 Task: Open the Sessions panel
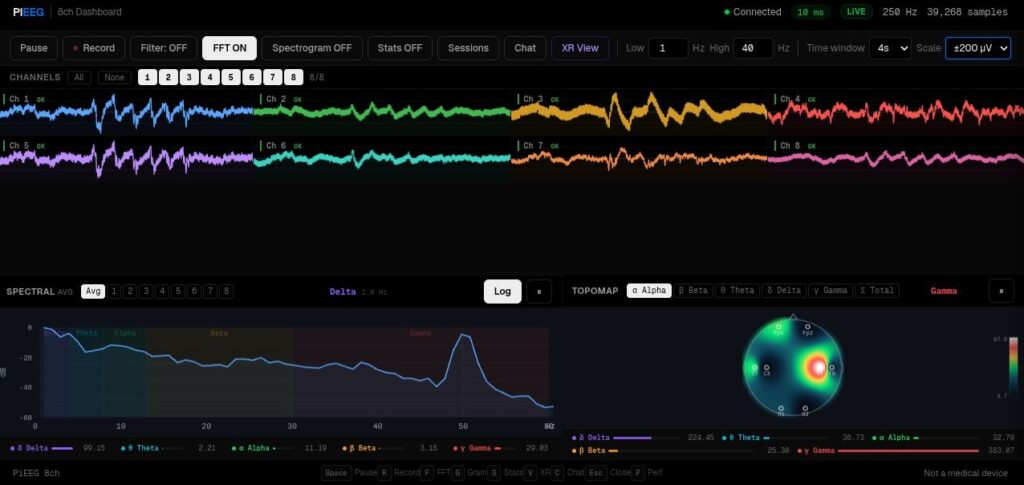(468, 48)
